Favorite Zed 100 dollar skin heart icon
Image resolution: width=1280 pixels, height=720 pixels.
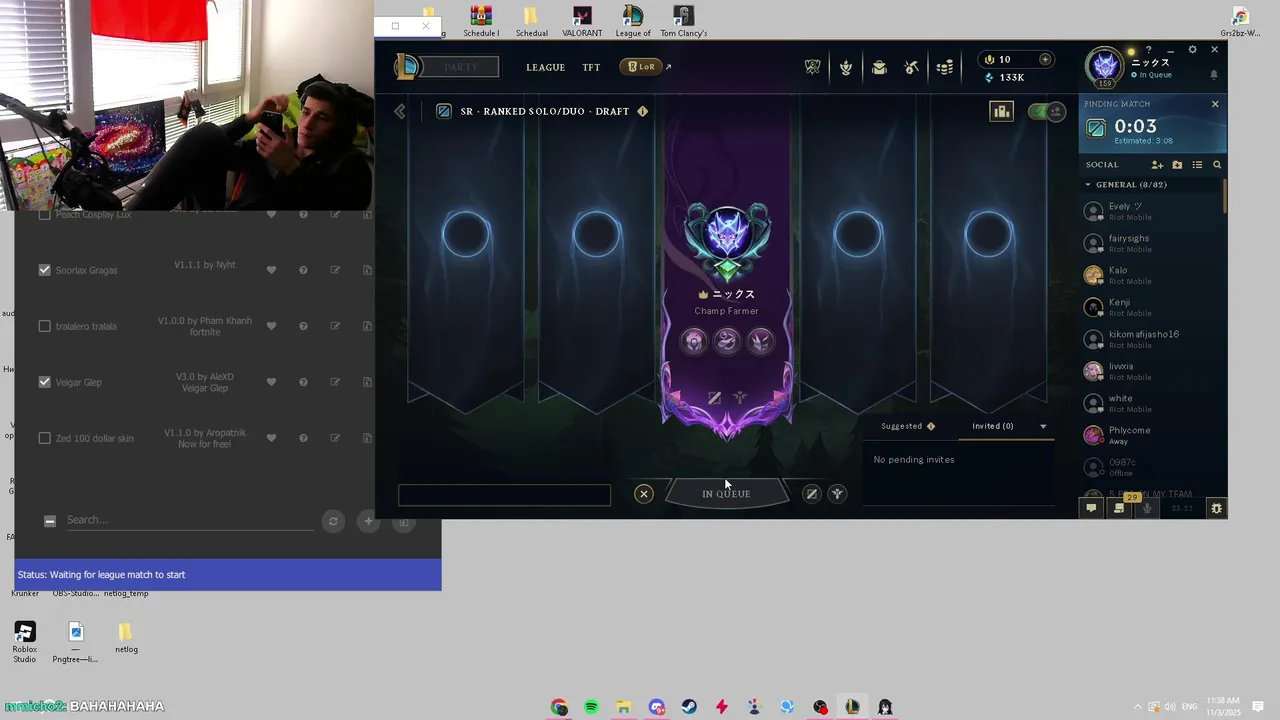coord(271,438)
